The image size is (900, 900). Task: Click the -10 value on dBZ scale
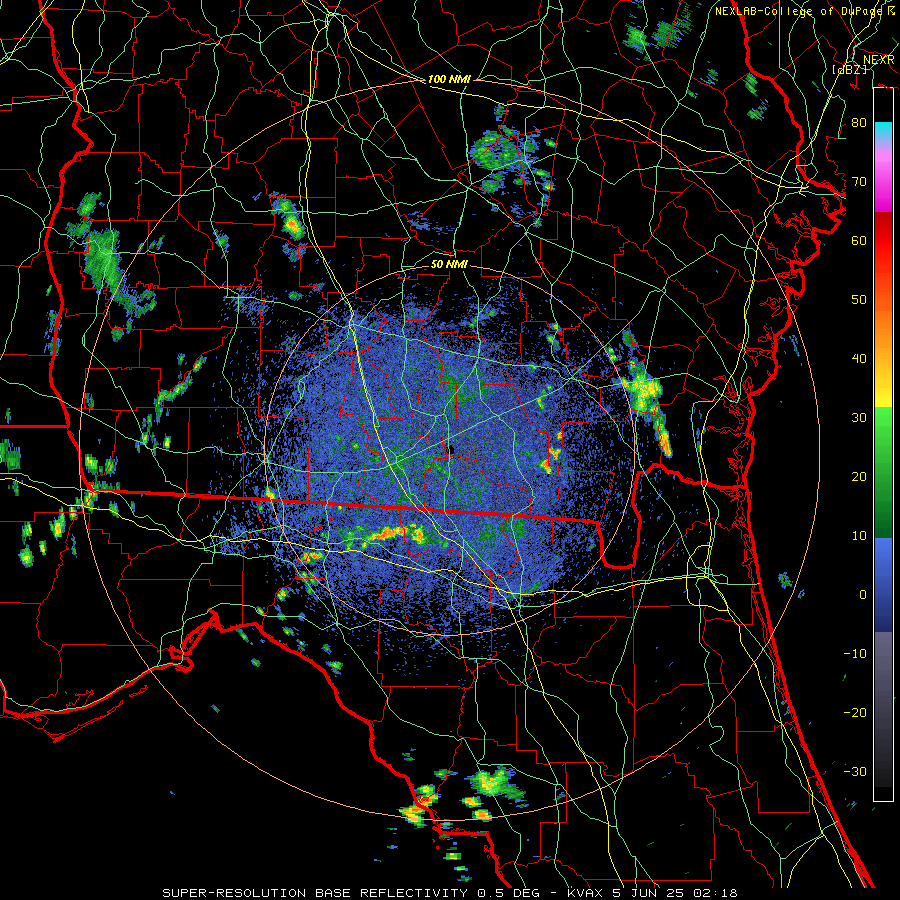click(855, 654)
